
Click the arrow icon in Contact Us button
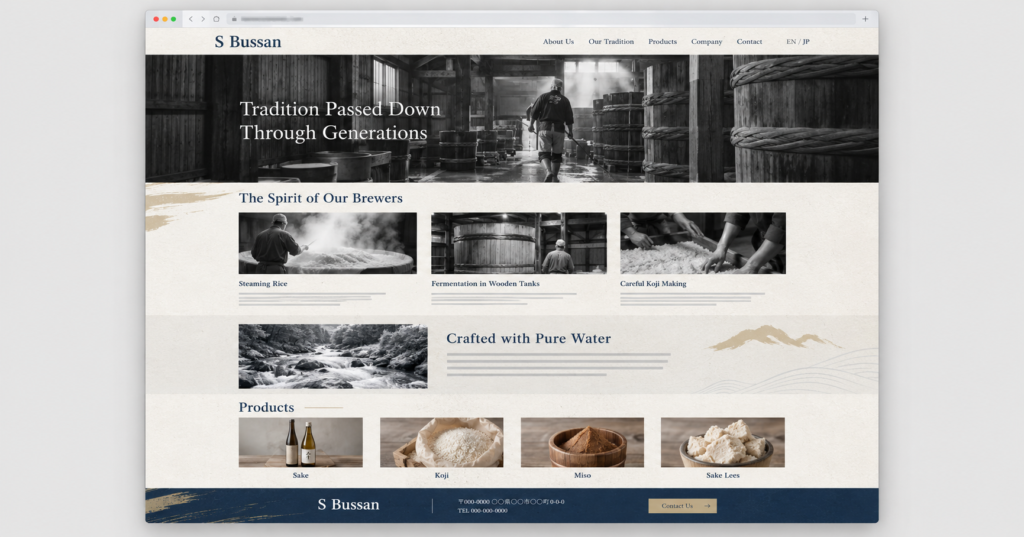[707, 506]
